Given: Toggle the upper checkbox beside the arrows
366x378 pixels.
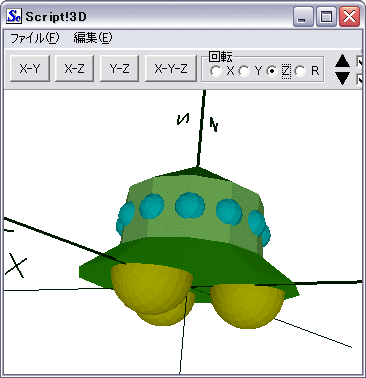Looking at the screenshot, I should click(360, 62).
